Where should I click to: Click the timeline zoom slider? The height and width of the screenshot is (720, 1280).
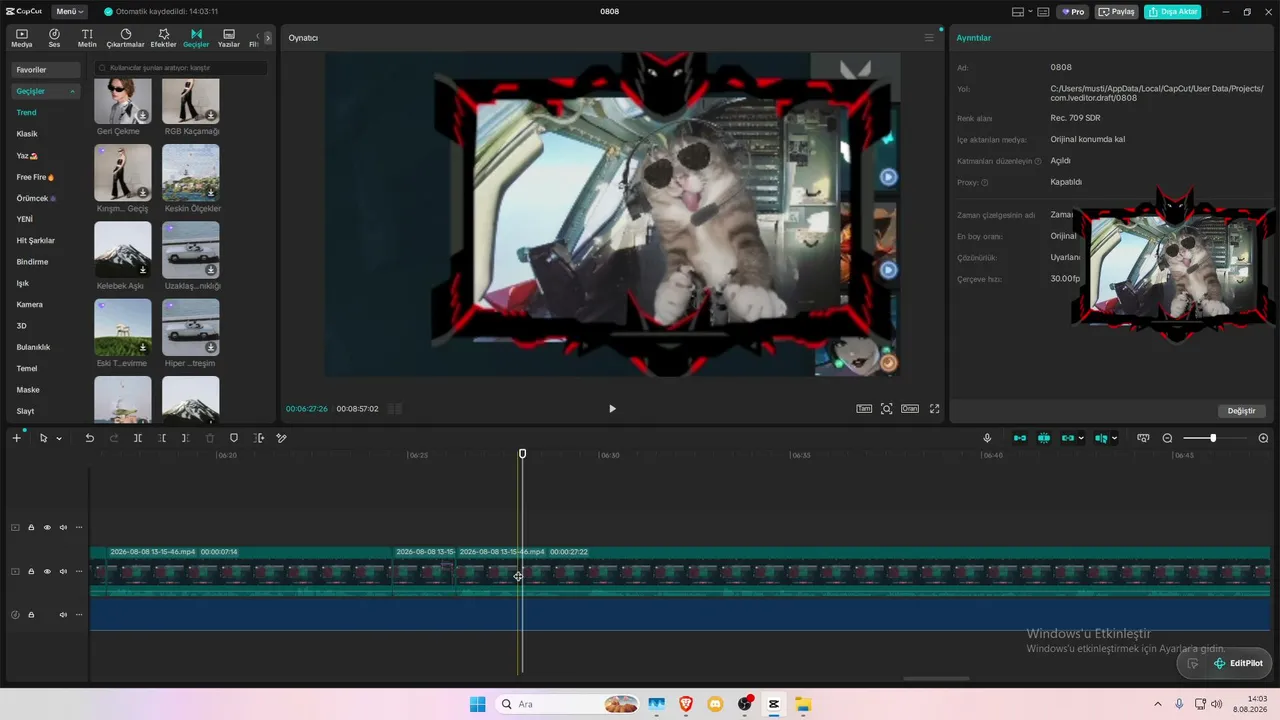click(x=1215, y=438)
